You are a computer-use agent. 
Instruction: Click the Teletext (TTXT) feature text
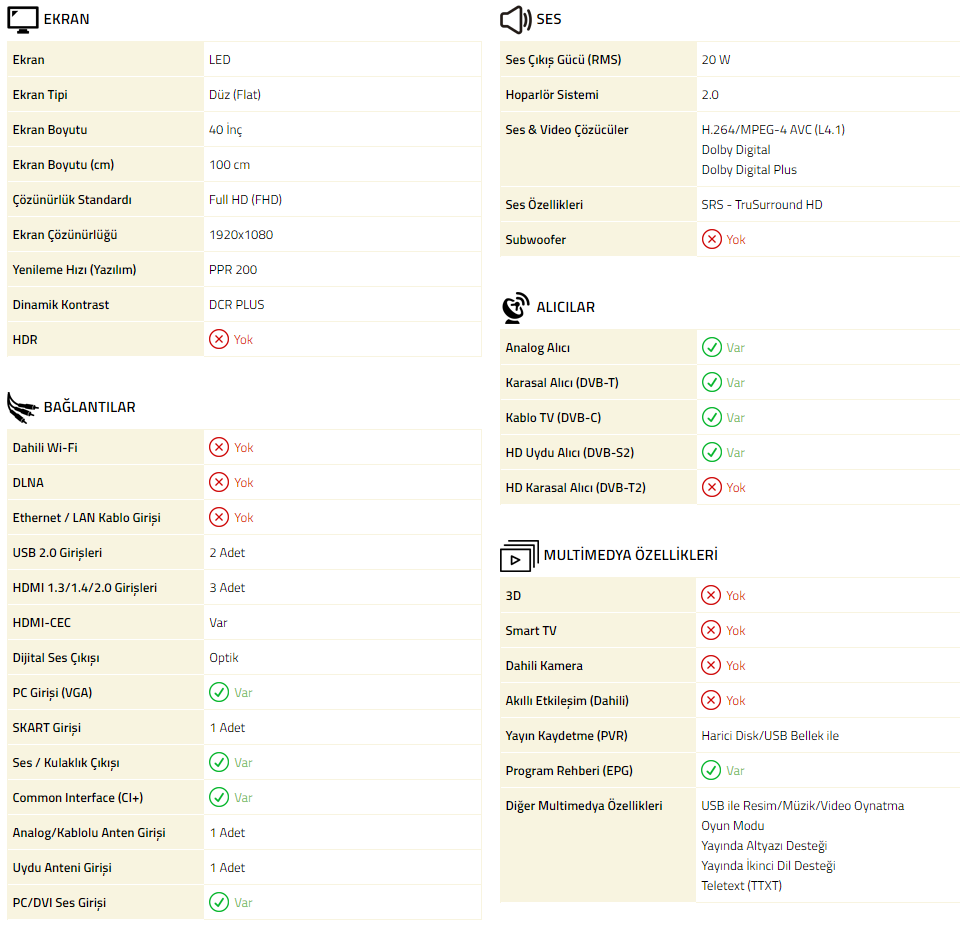coord(741,885)
